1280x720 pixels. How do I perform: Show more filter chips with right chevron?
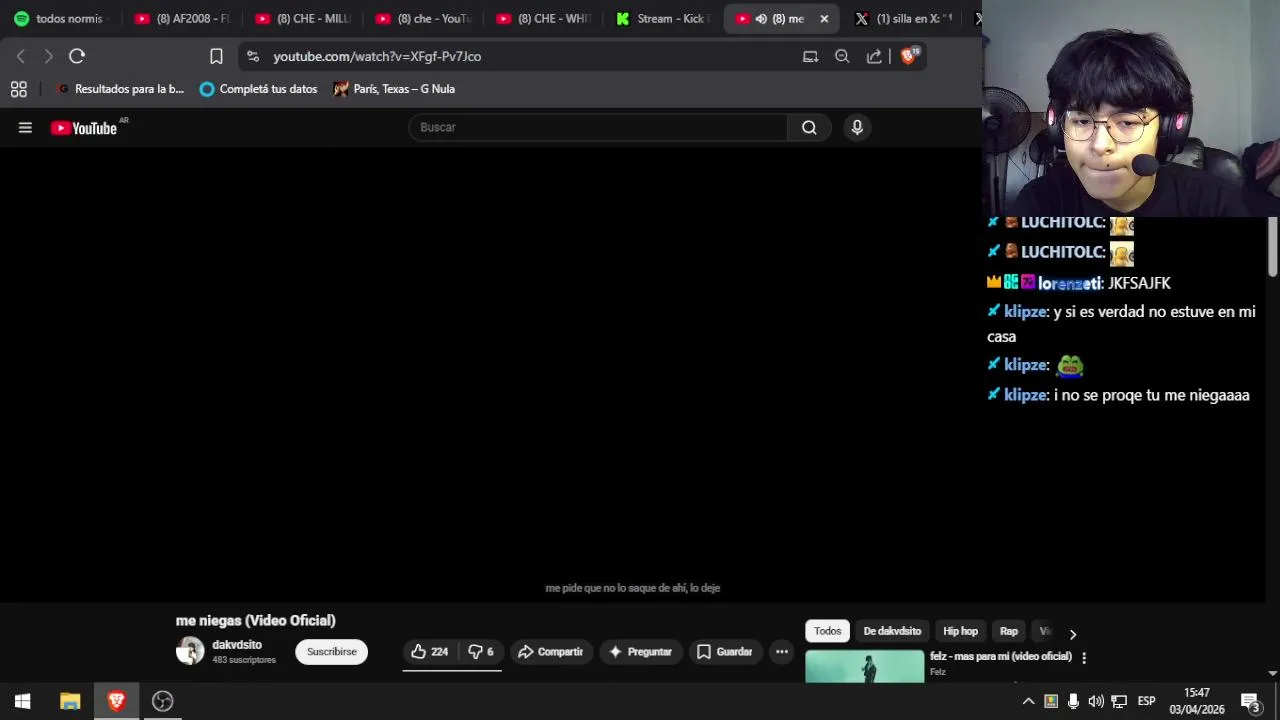[x=1072, y=634]
